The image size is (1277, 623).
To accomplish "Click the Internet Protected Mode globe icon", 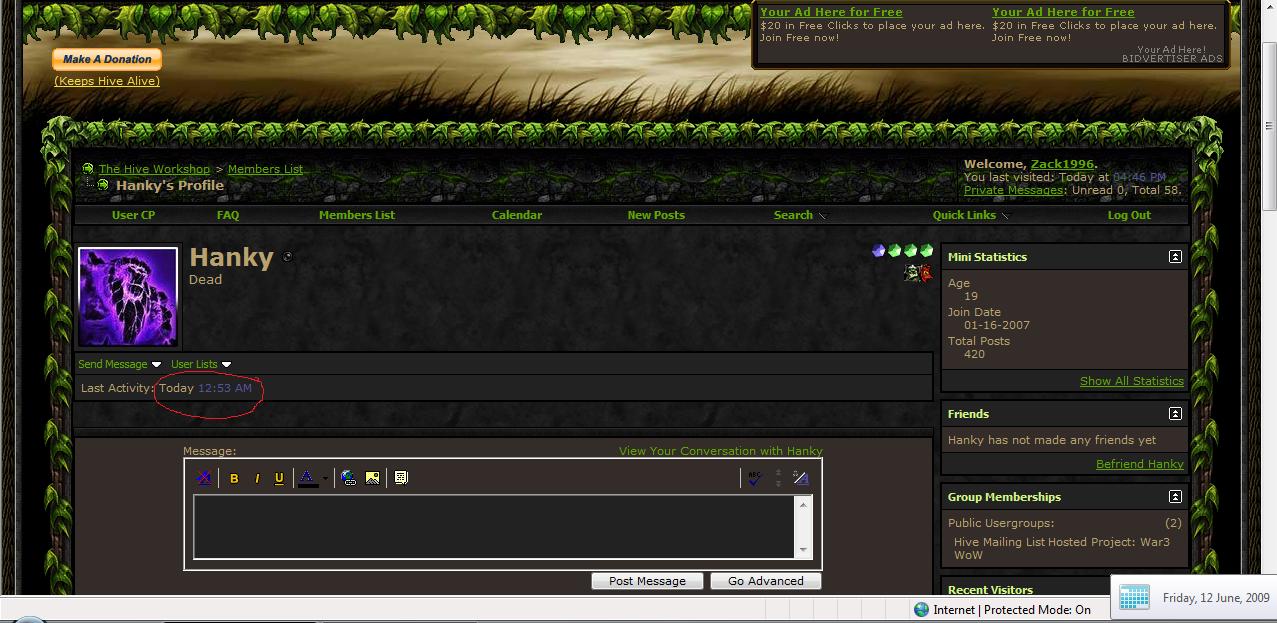I will (x=921, y=609).
